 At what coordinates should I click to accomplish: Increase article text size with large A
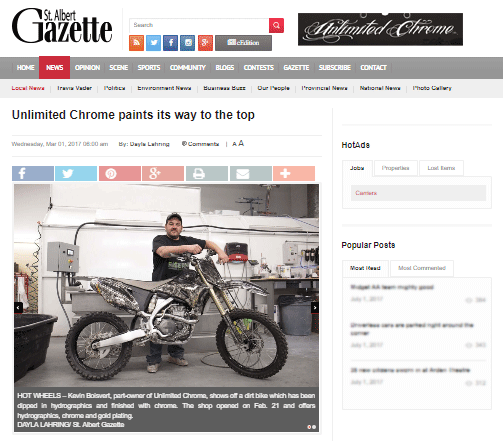(x=241, y=143)
